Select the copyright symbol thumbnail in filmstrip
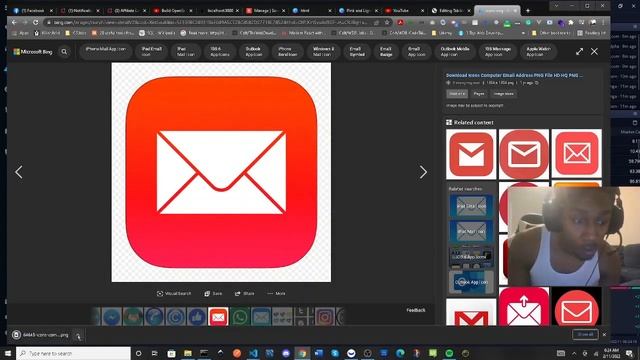 [176, 317]
